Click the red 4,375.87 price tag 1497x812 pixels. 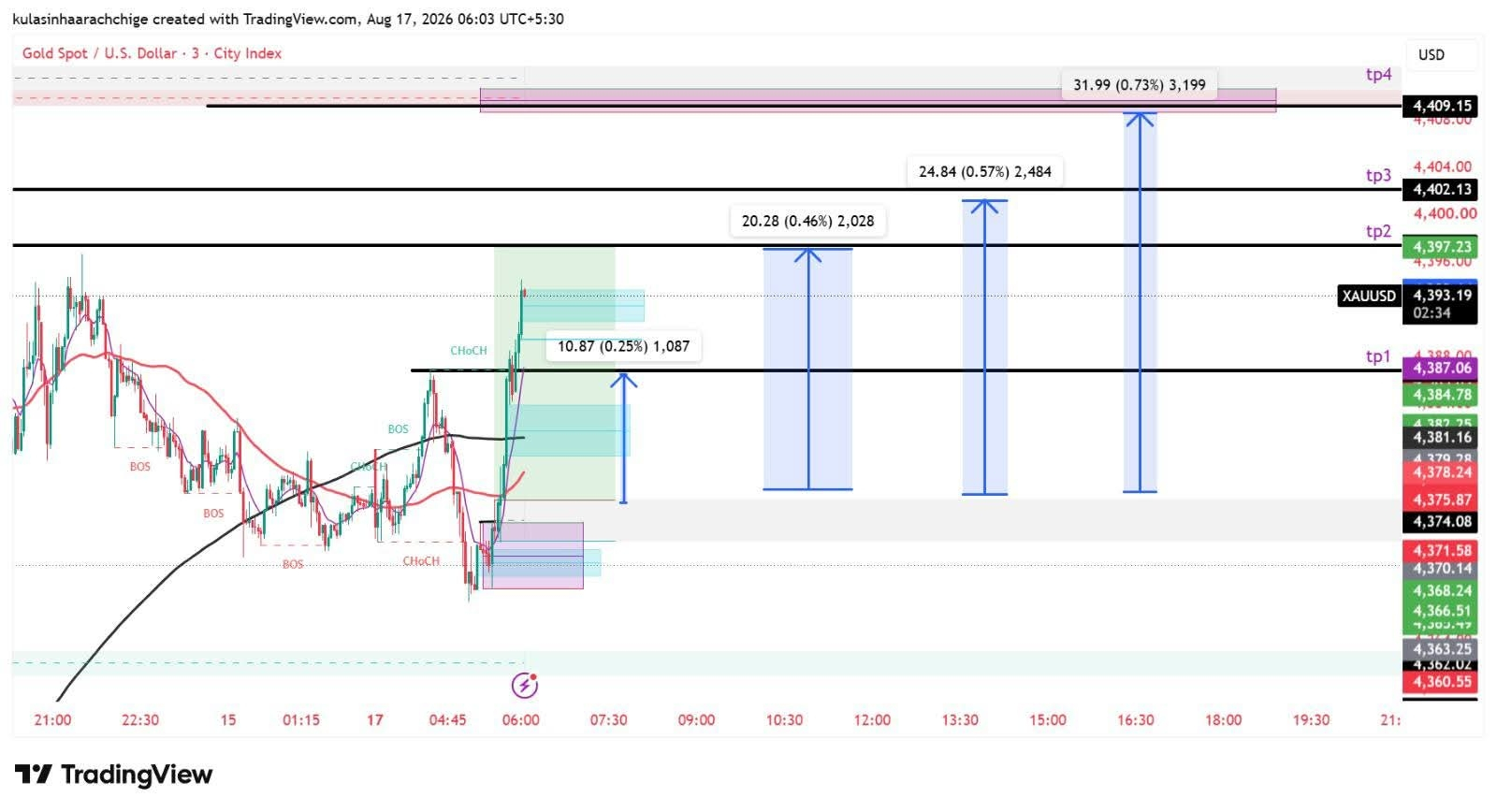pos(1441,500)
